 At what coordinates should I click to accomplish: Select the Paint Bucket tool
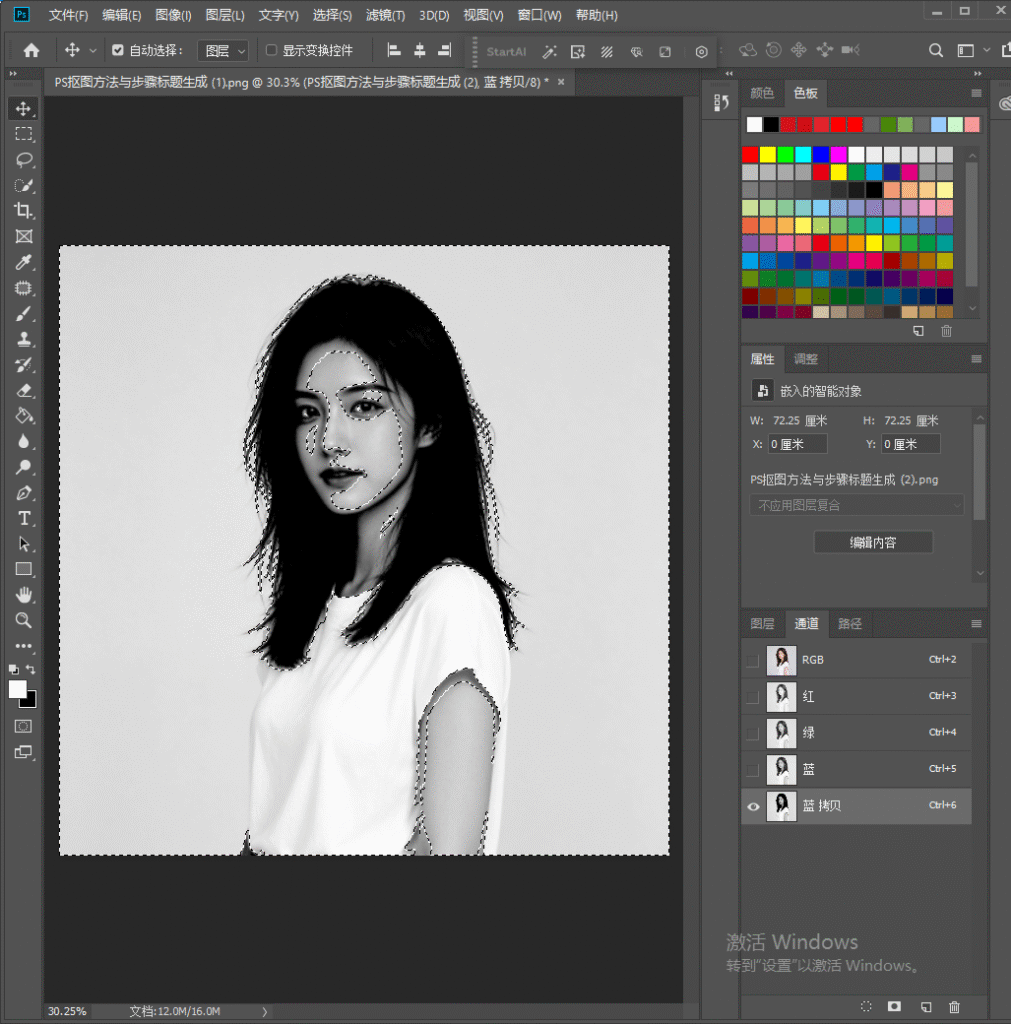(24, 416)
